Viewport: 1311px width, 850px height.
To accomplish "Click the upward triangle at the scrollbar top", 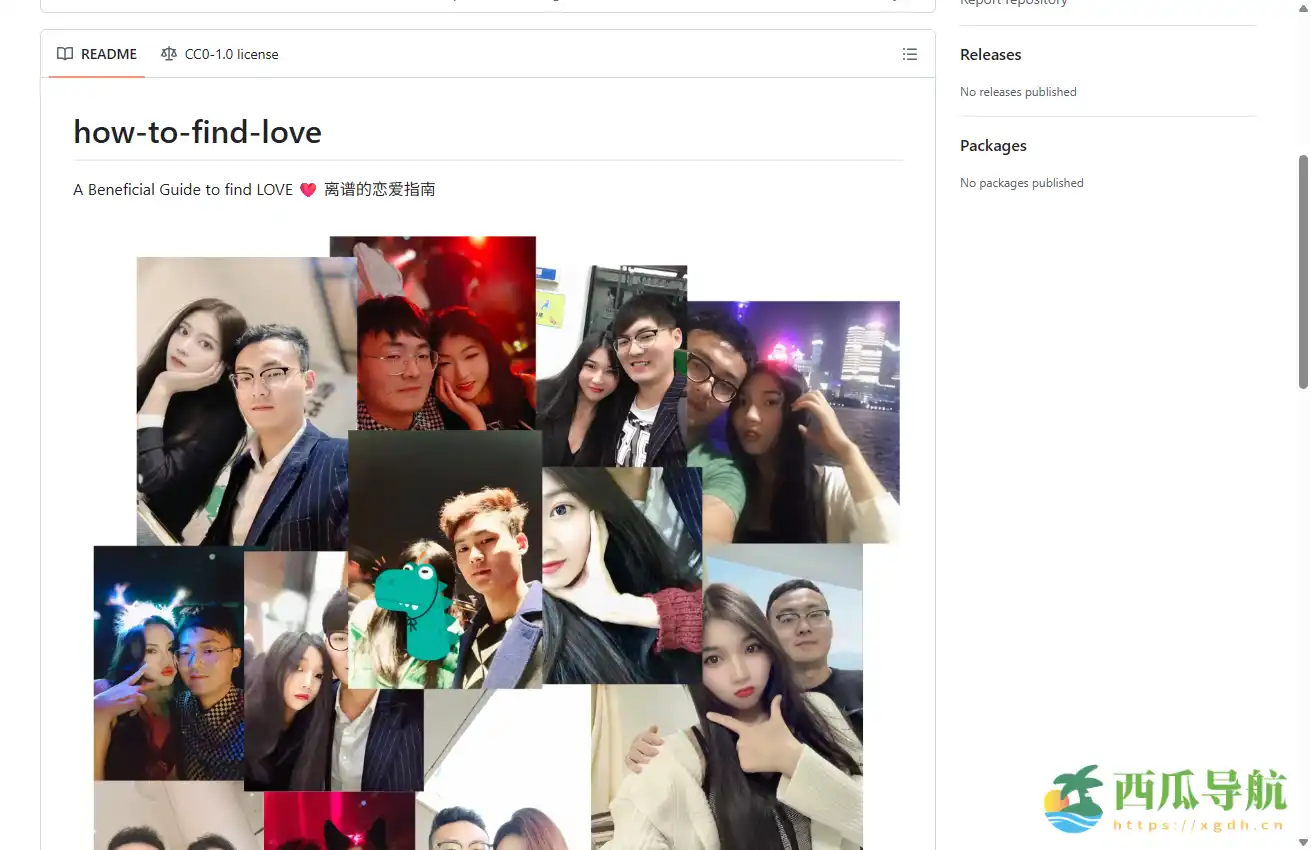I will (x=1304, y=8).
